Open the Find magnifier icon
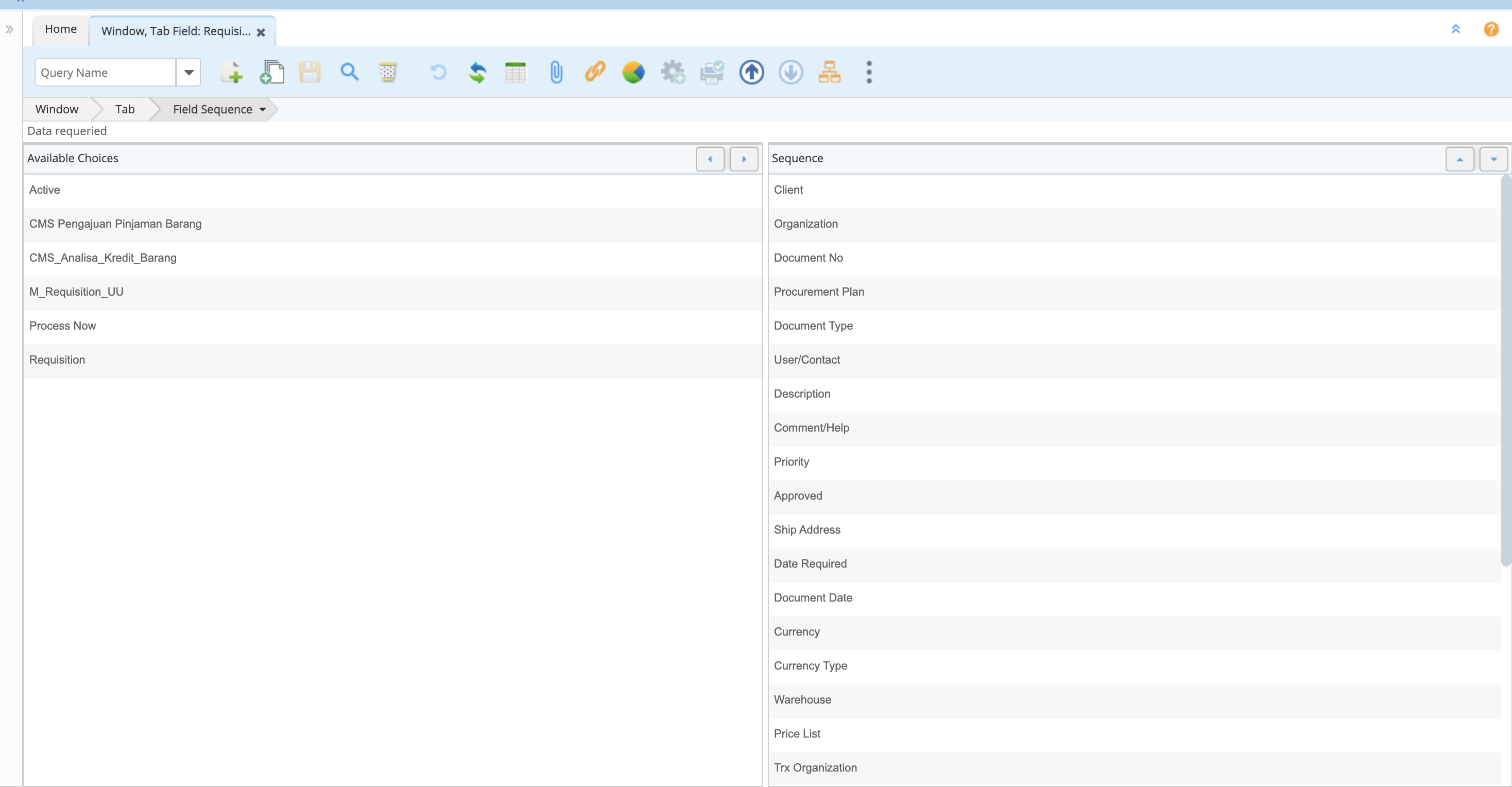The image size is (1512, 787). click(x=349, y=72)
